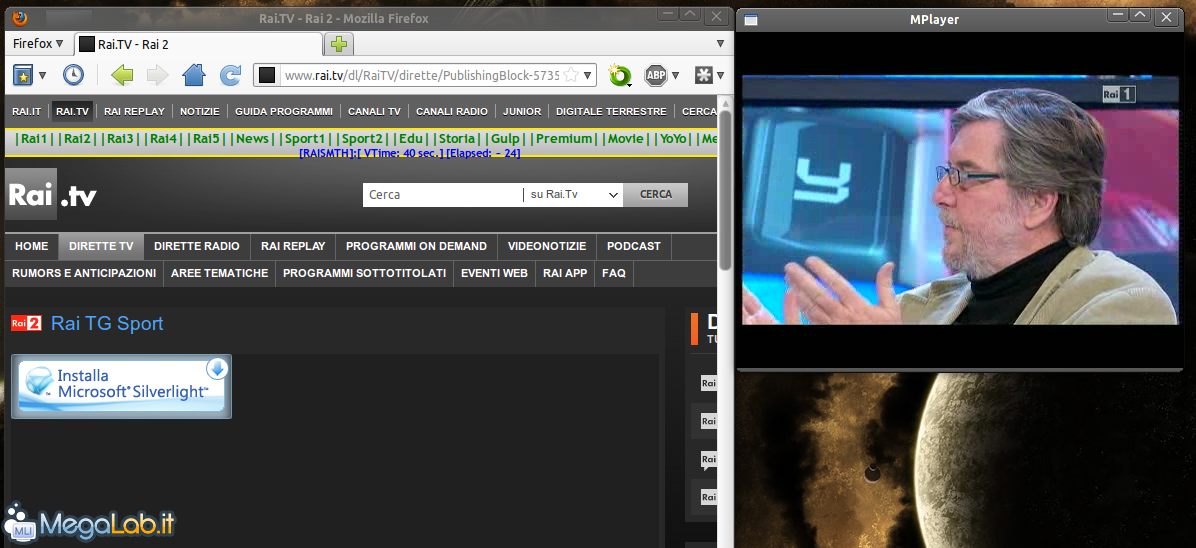Open the 'su Rai.Tv' search scope dropdown
This screenshot has width=1196, height=548.
pyautogui.click(x=573, y=195)
